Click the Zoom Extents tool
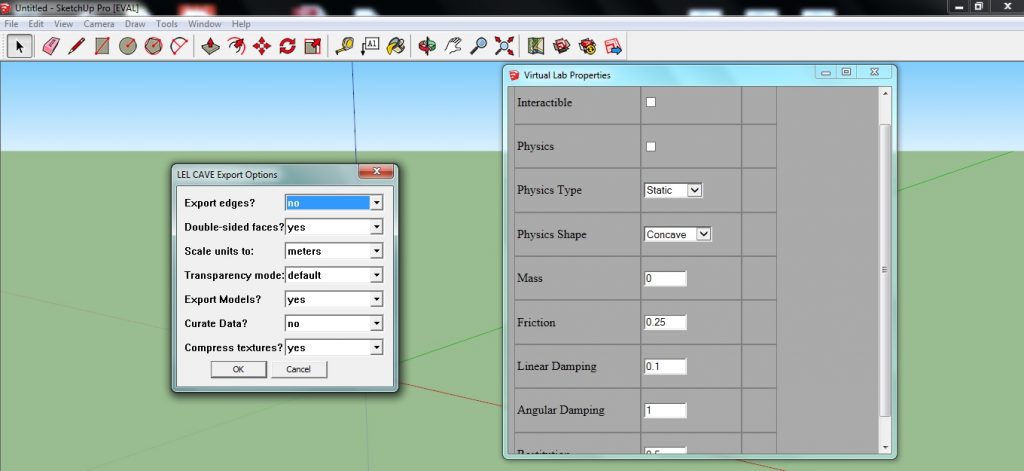Image resolution: width=1024 pixels, height=471 pixels. coord(504,46)
